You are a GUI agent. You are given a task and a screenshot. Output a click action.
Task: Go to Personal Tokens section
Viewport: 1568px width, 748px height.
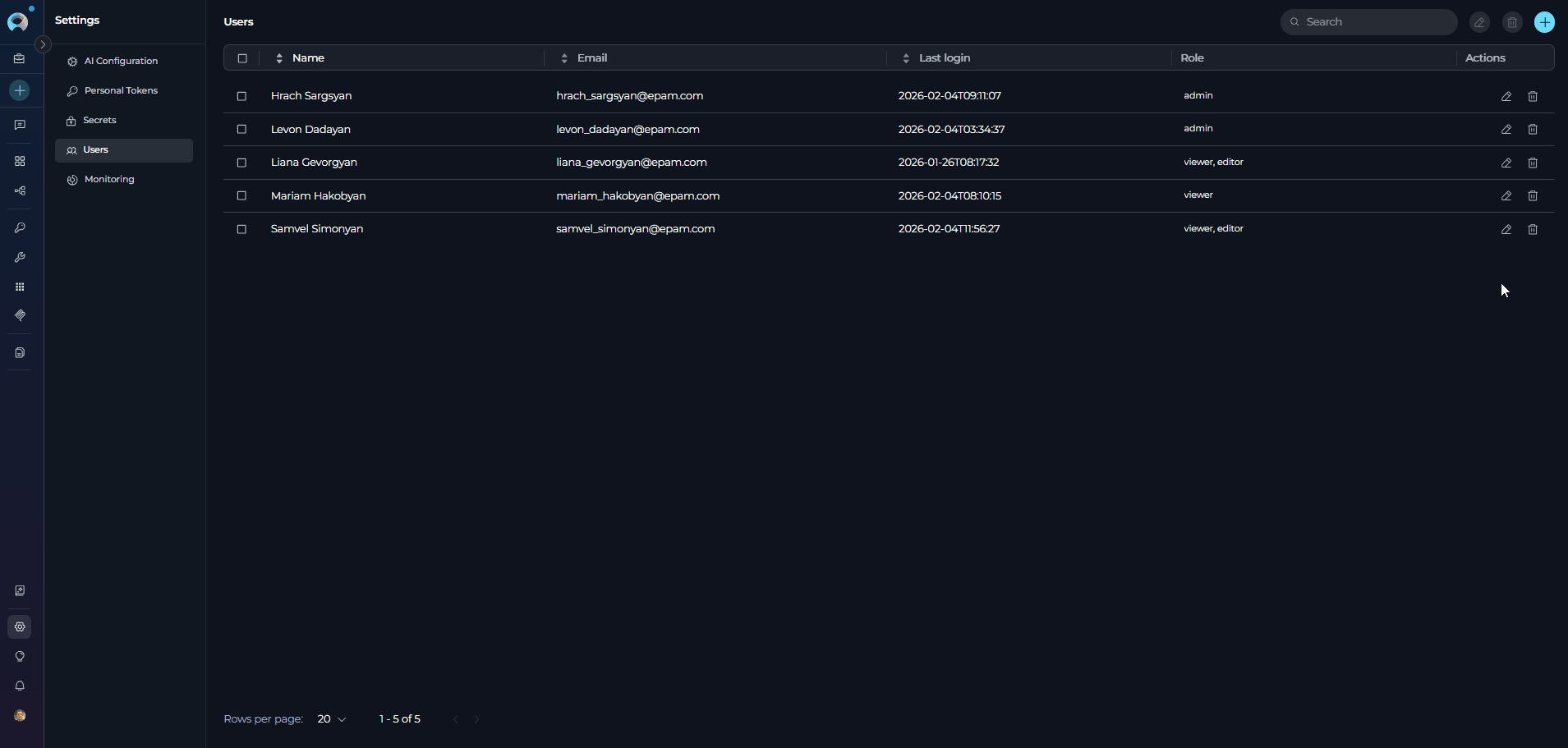pos(121,90)
